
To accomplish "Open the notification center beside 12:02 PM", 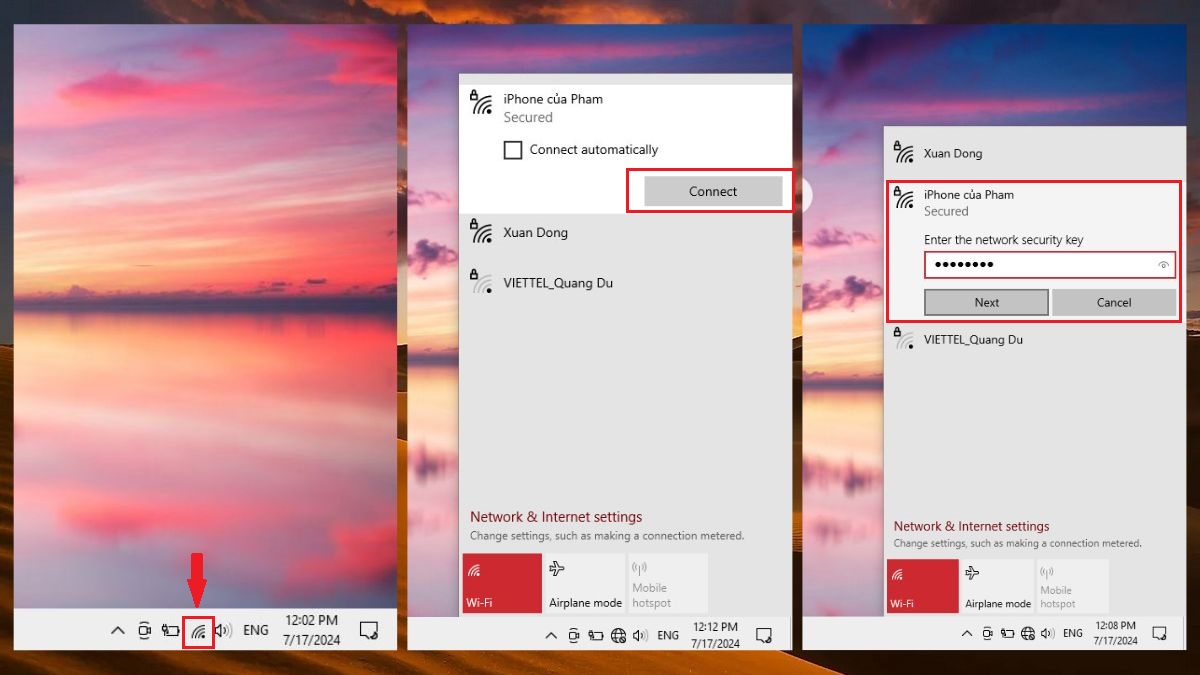I will pos(369,631).
